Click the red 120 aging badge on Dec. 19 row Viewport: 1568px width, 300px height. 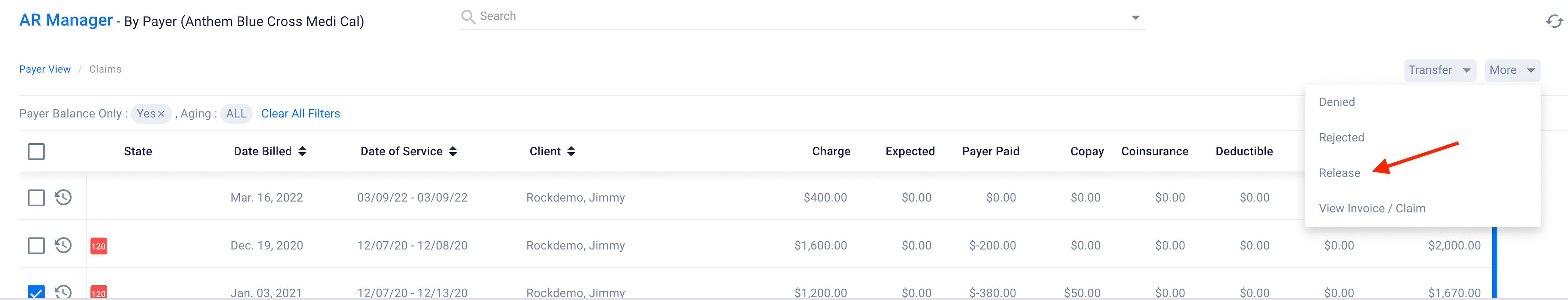click(99, 246)
